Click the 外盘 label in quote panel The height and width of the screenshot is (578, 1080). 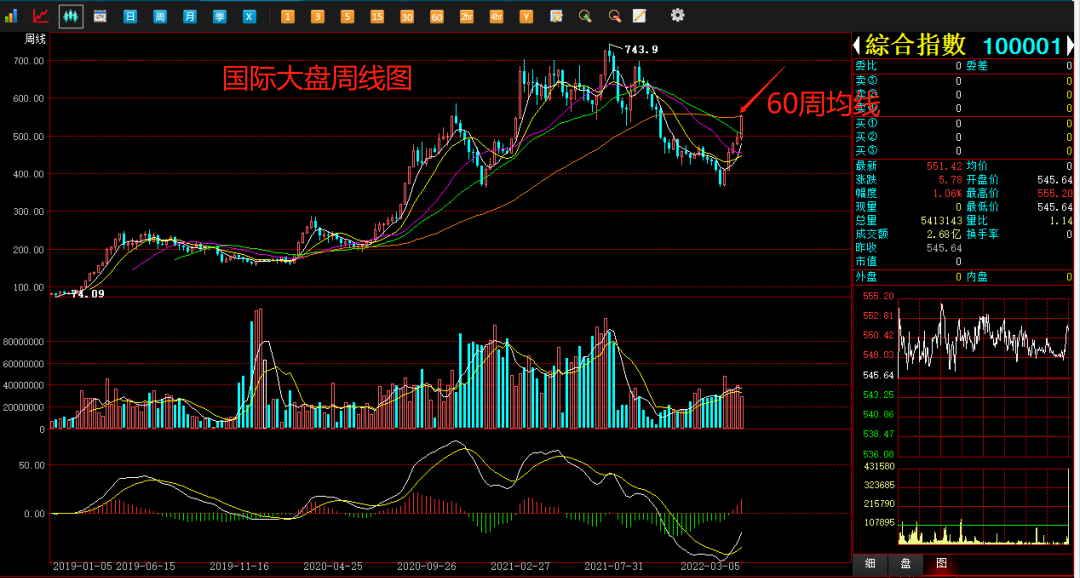866,277
